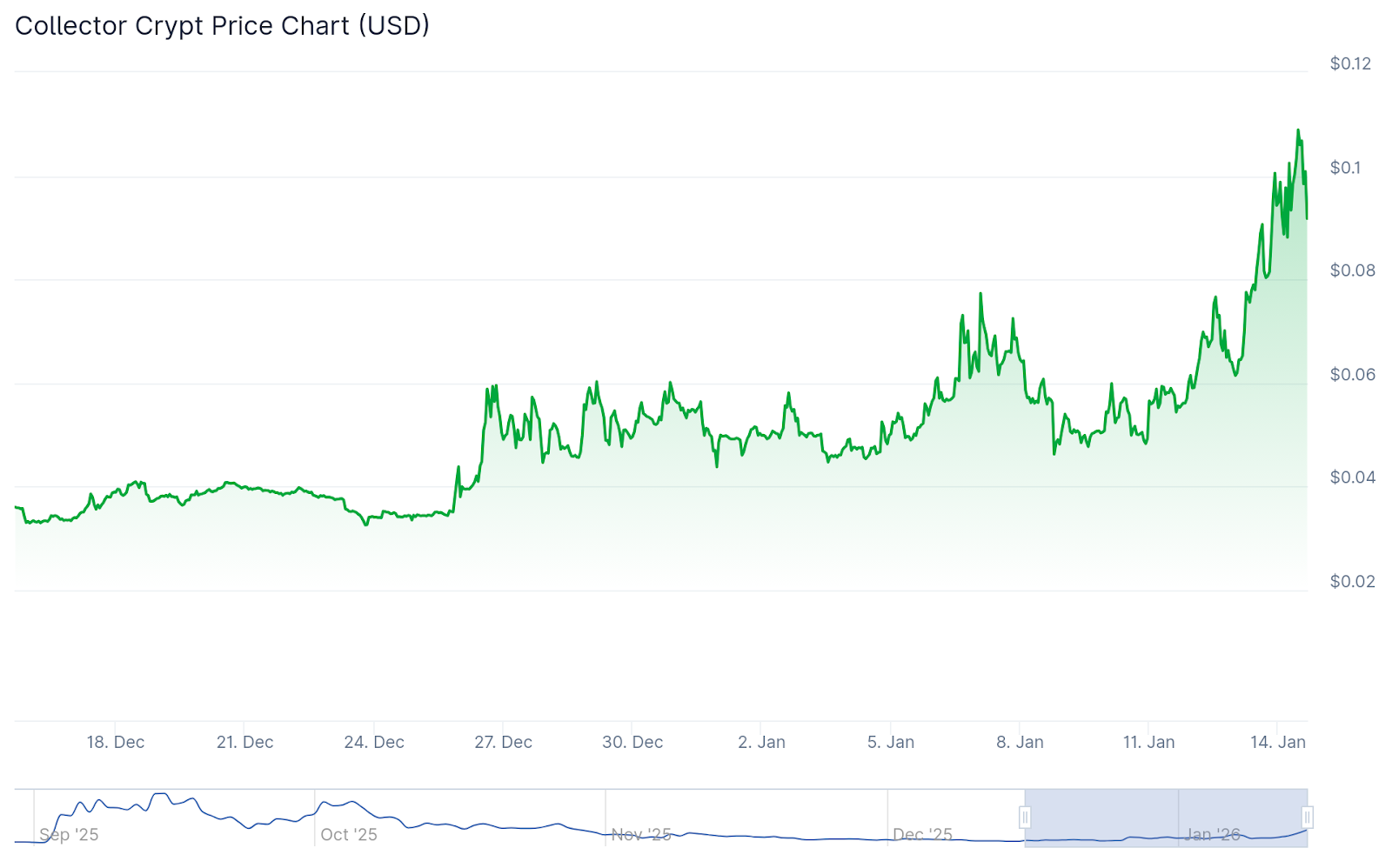Click the Nov '25 label in navigator

point(641,835)
